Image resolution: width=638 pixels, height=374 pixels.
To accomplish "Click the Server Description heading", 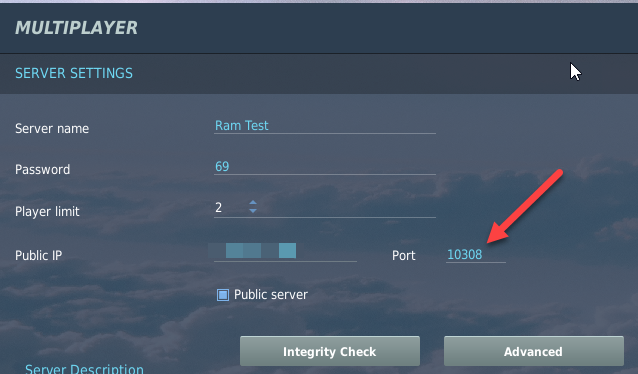I will tap(84, 369).
